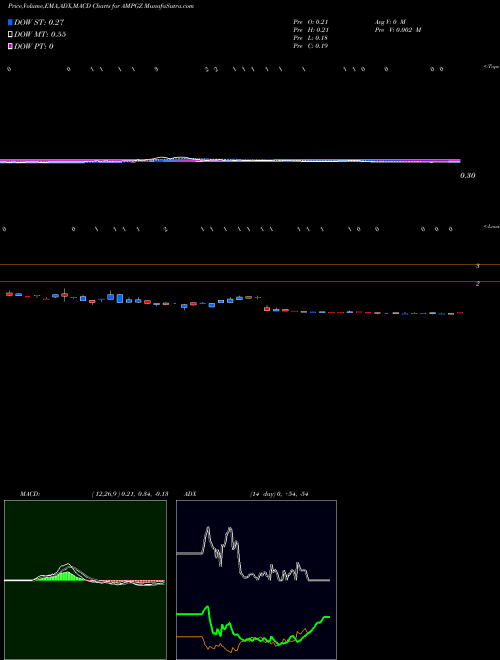Click the chart title mentioning AMPGZ MunafaSutra.com
Viewport: 500px width, 660px height.
(x=101, y=7)
